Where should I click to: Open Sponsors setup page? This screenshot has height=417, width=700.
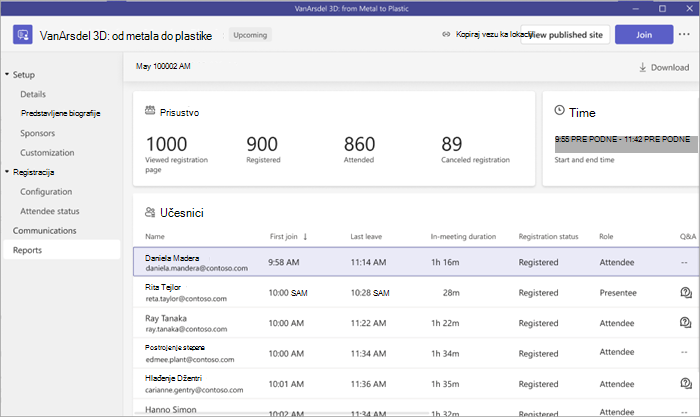pyautogui.click(x=38, y=133)
